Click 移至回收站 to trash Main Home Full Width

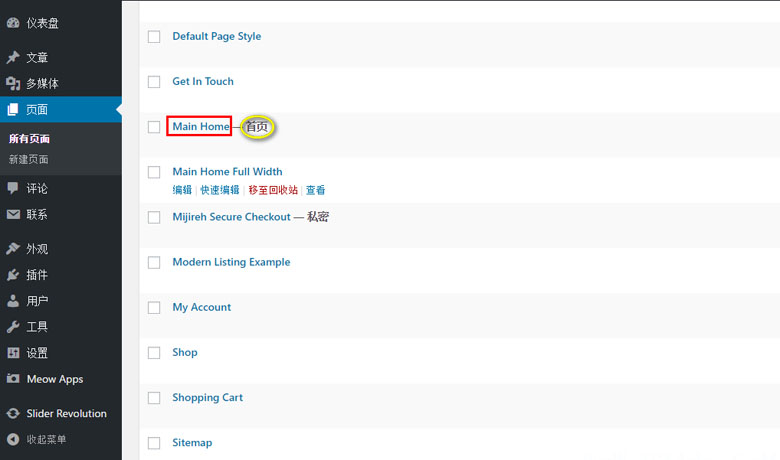coord(273,190)
